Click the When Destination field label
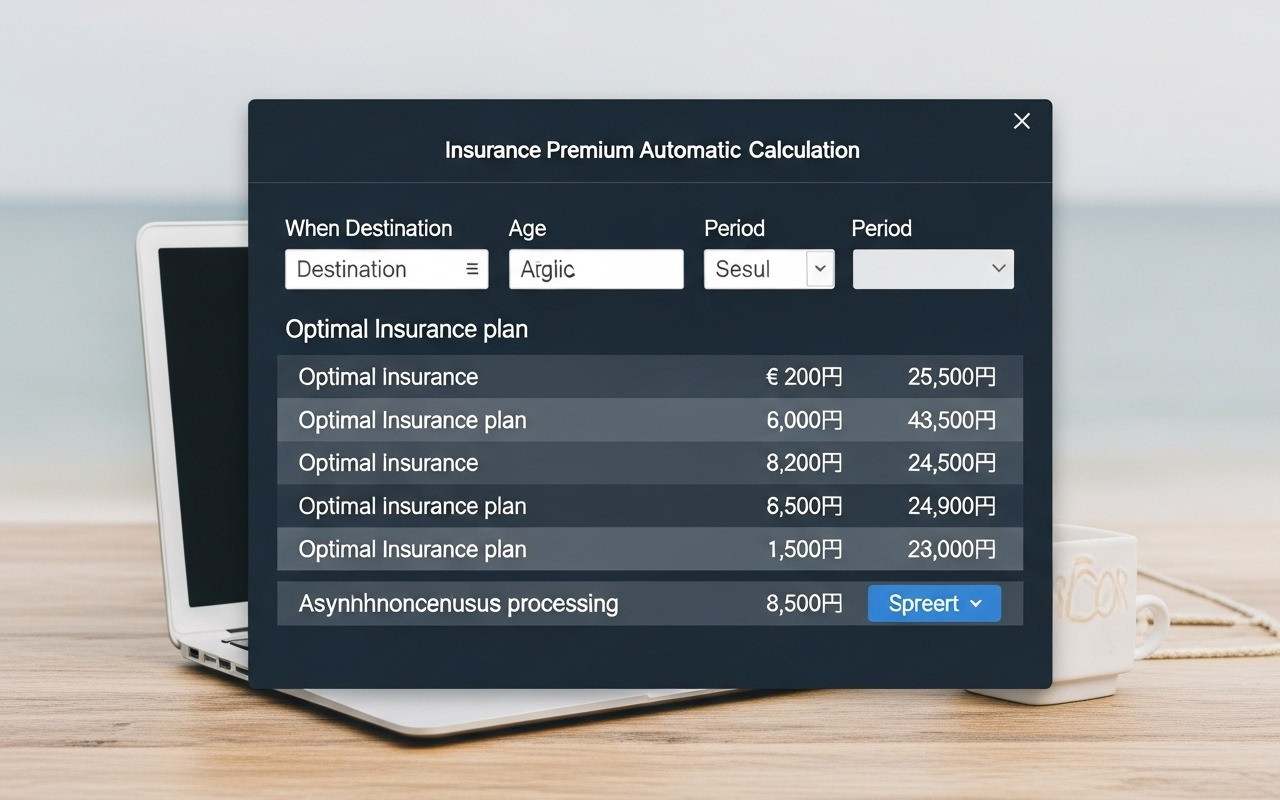 368,228
